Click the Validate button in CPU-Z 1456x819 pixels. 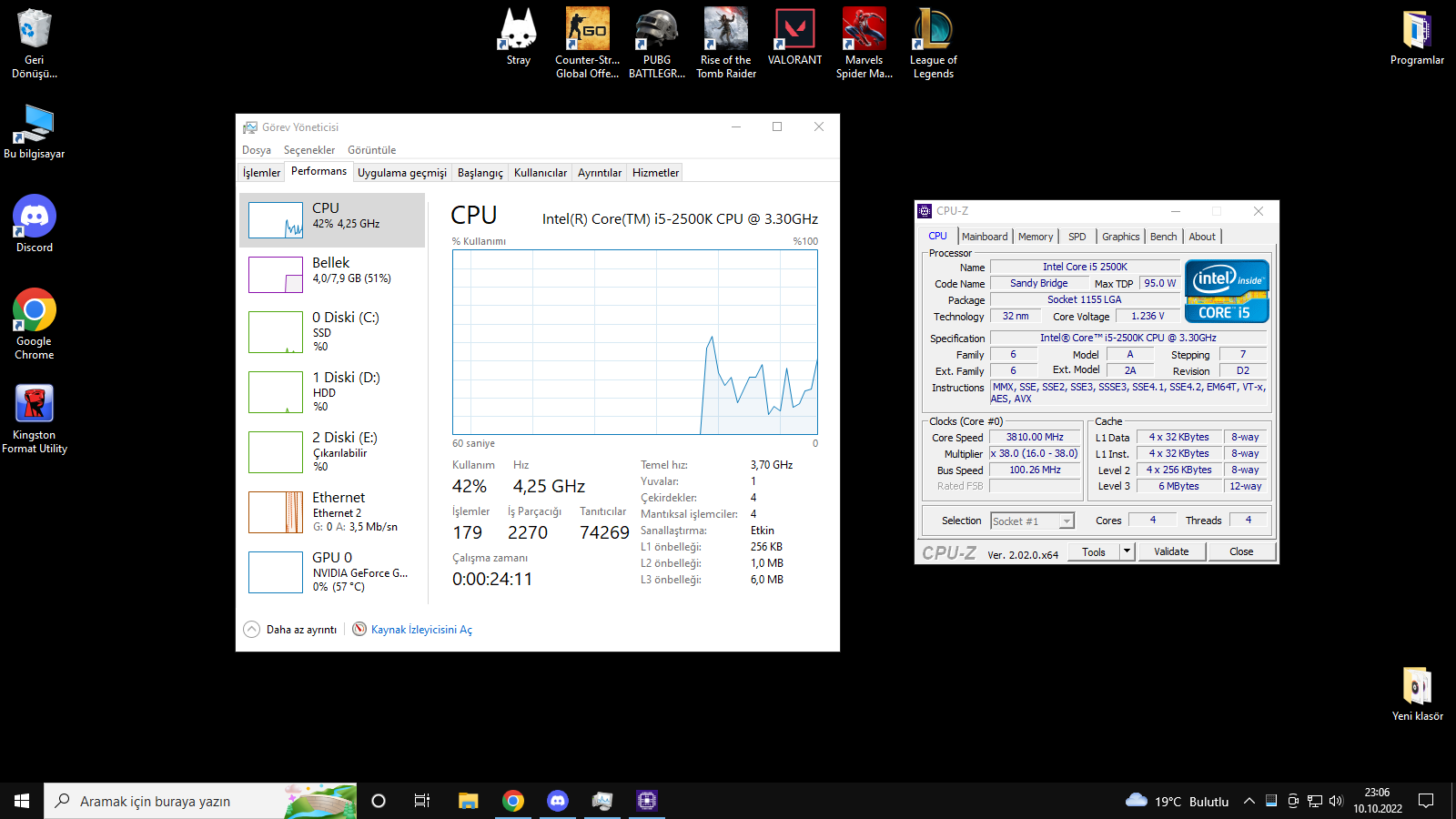(1171, 551)
